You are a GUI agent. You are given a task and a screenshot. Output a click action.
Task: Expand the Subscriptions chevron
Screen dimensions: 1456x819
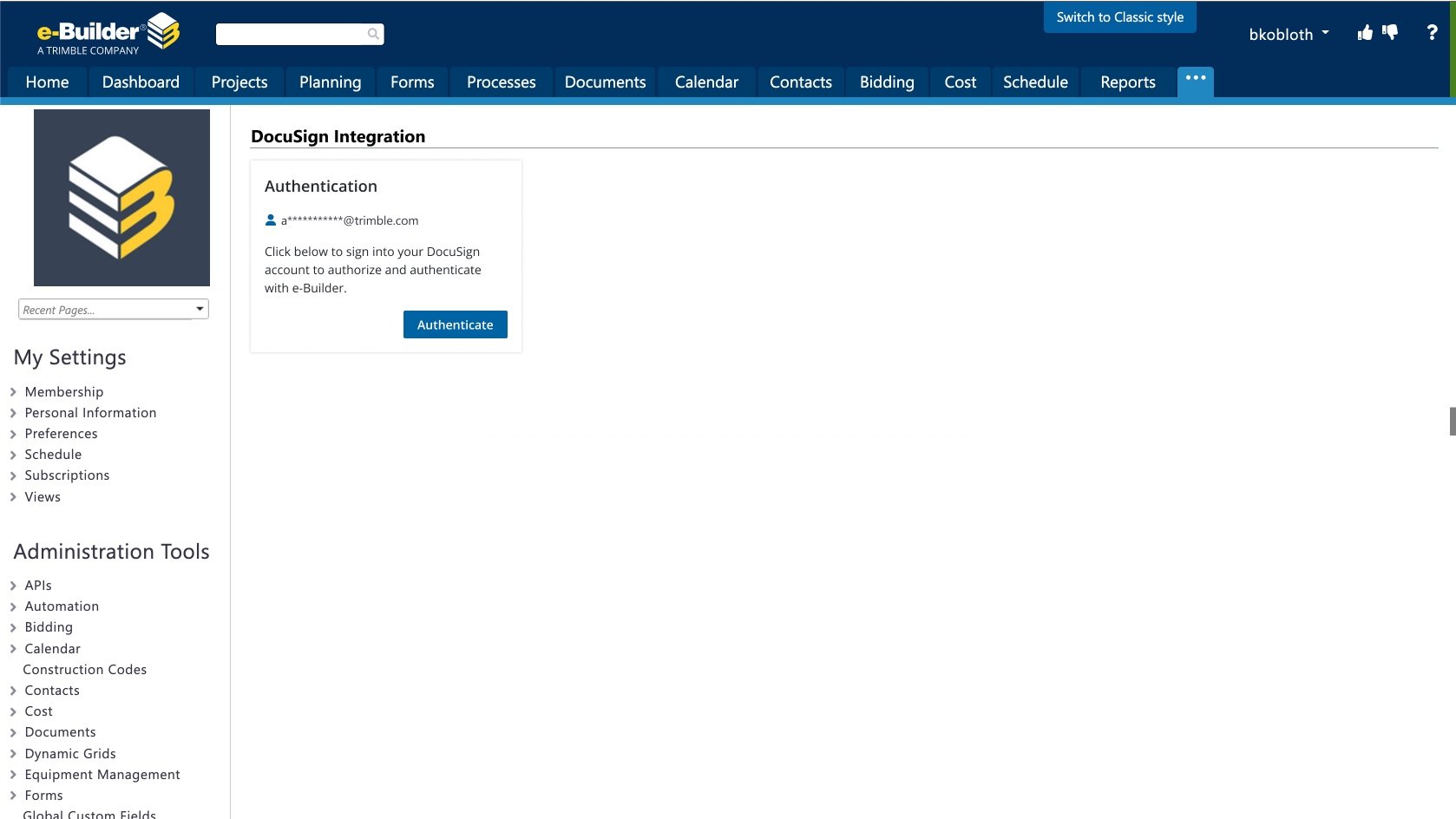(x=13, y=475)
